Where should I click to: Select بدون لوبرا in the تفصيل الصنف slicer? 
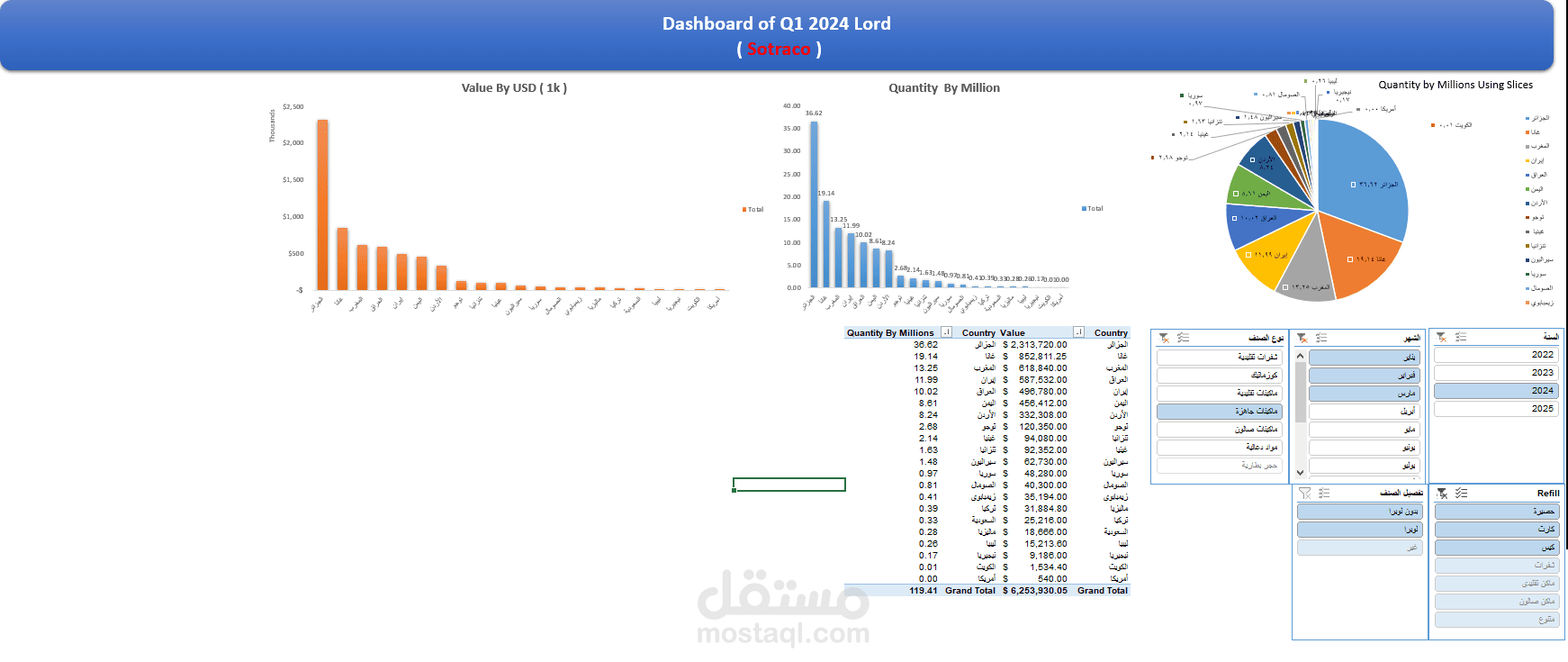click(x=1359, y=512)
